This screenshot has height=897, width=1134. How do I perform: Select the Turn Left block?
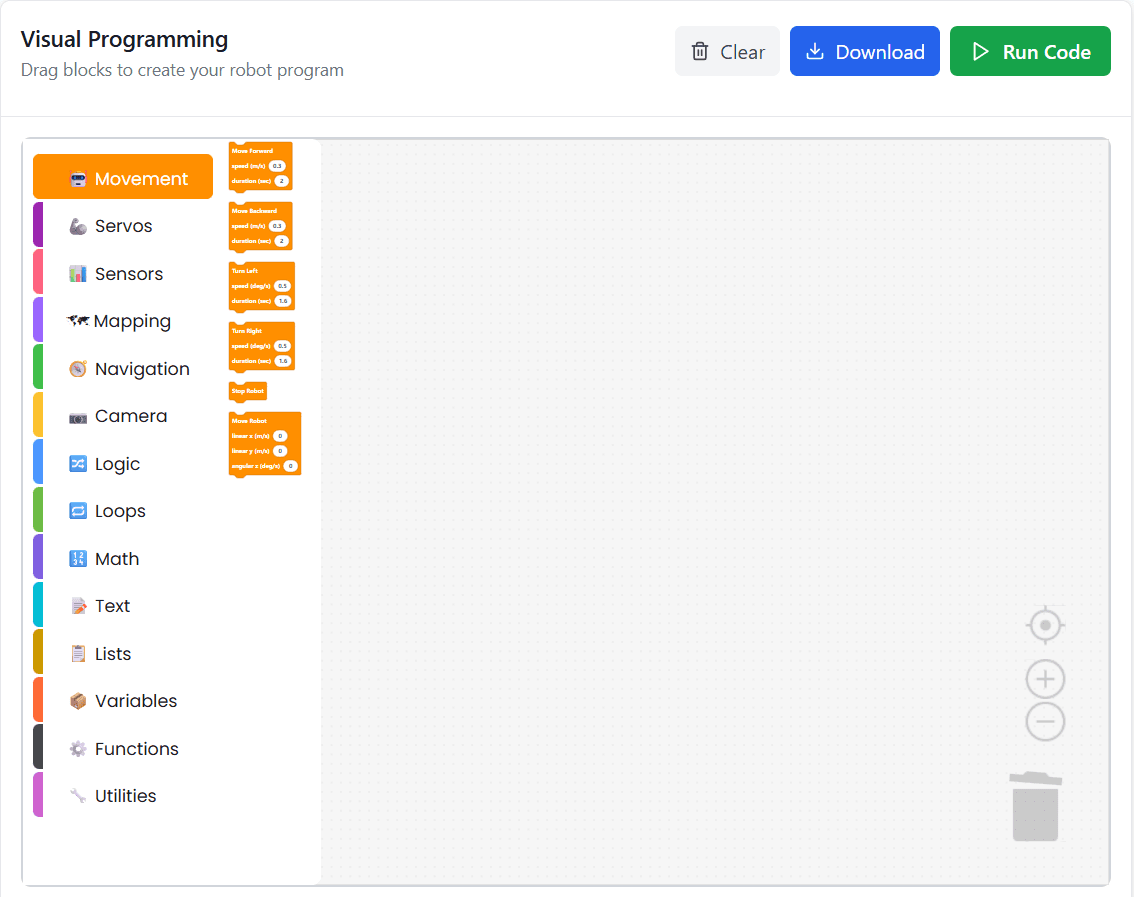248,271
